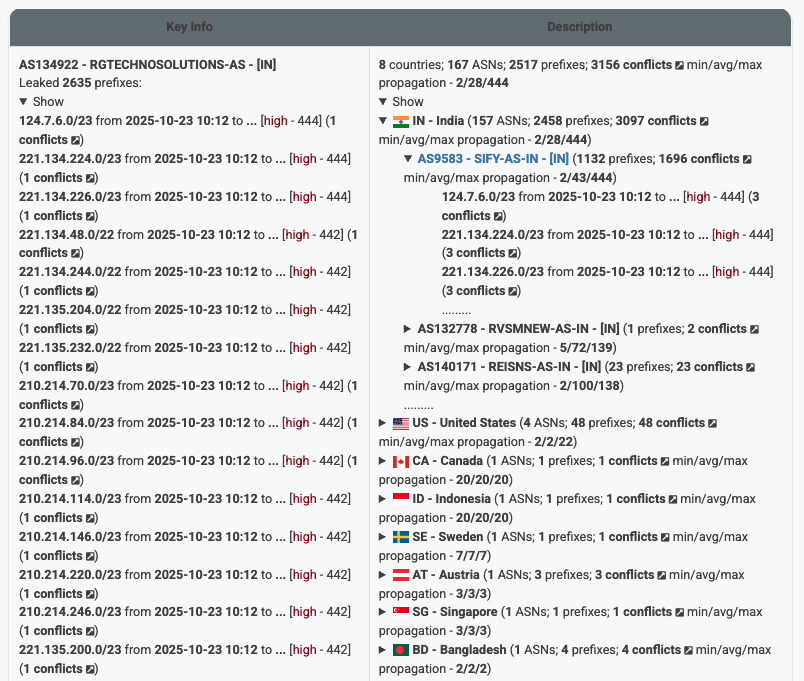Expand the US - United States node
This screenshot has width=804, height=681.
pyautogui.click(x=383, y=423)
